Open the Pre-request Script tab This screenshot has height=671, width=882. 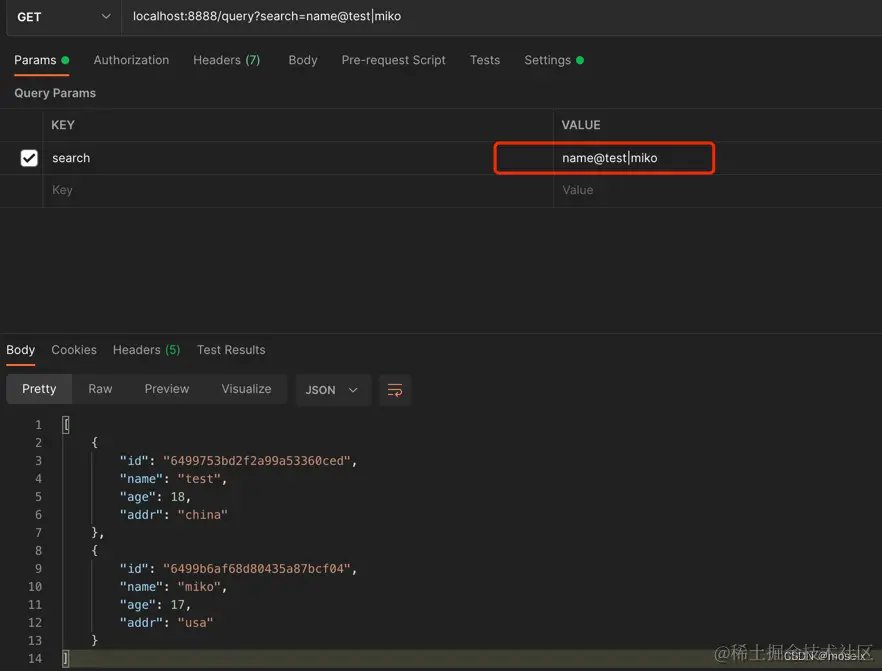point(393,60)
